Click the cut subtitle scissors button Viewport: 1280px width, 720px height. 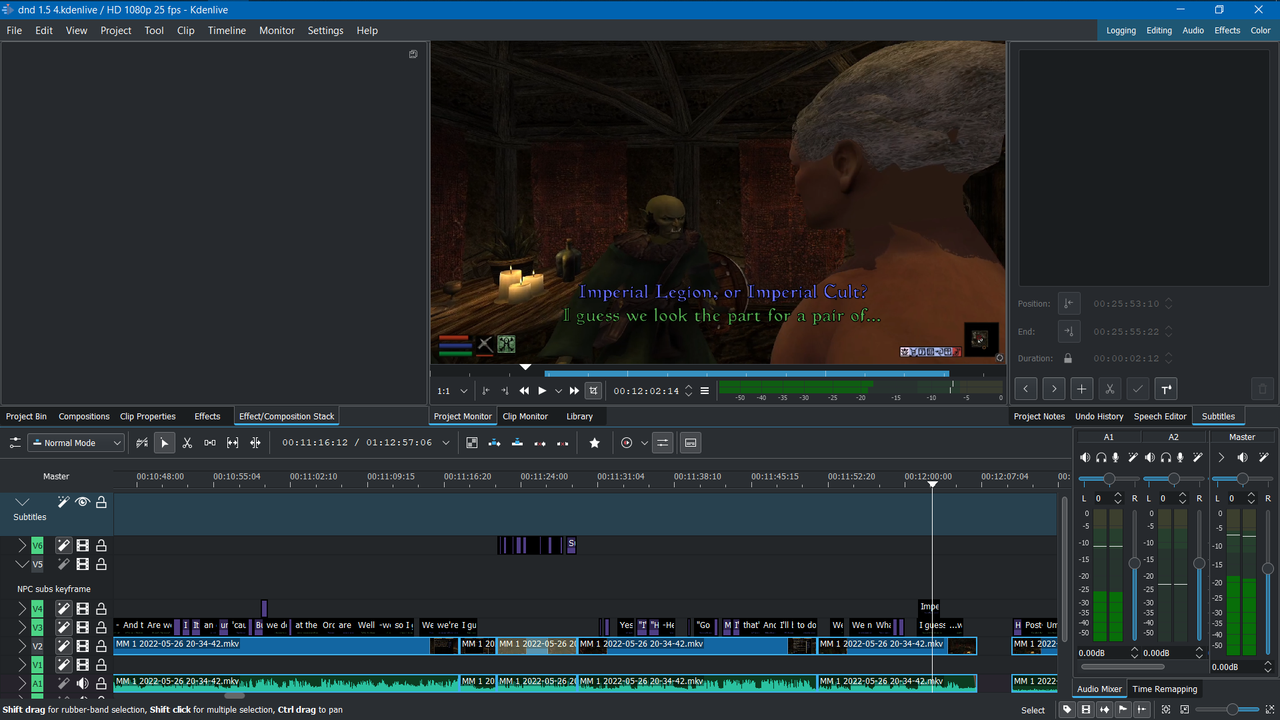(1110, 389)
